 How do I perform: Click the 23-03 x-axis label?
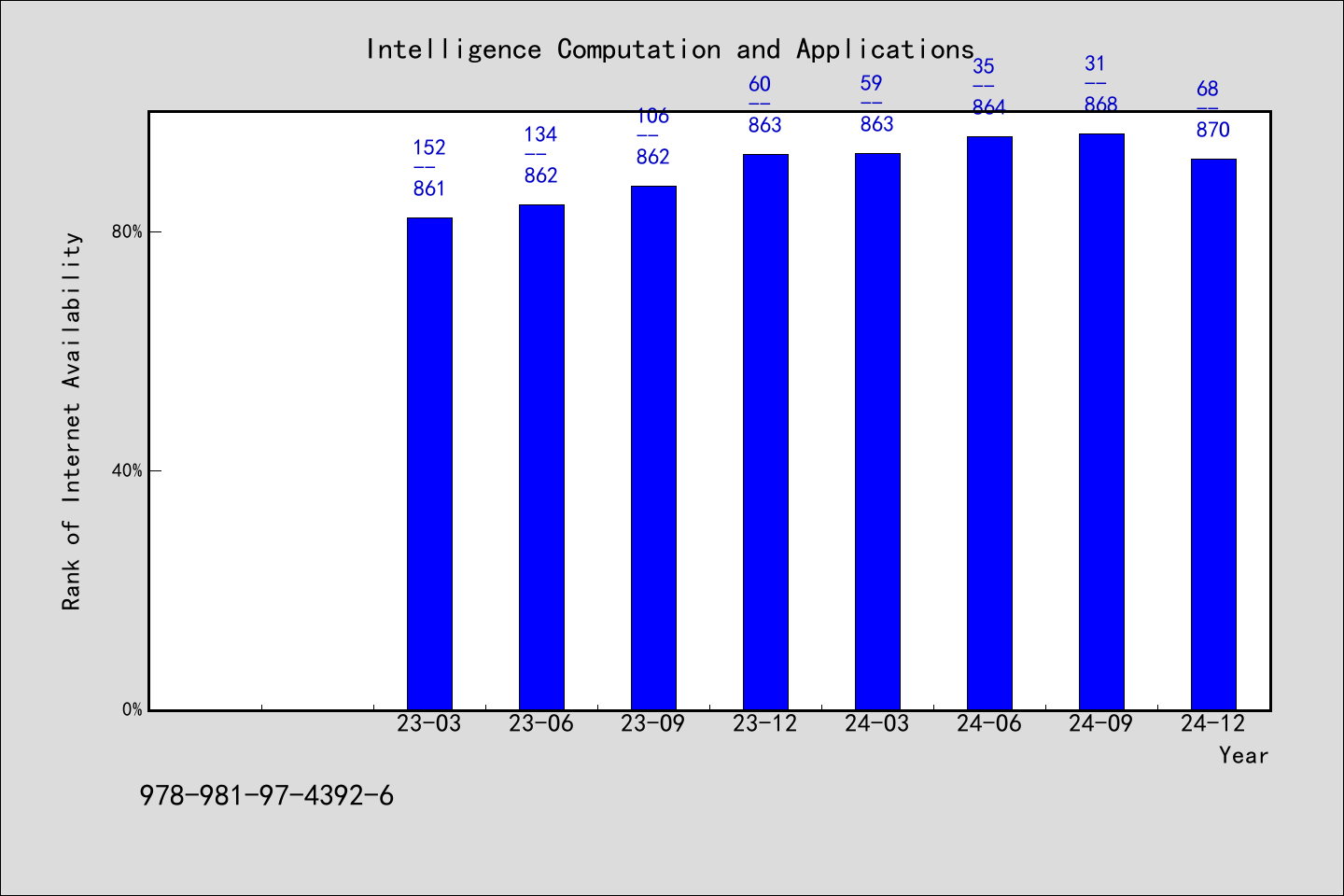[x=429, y=724]
